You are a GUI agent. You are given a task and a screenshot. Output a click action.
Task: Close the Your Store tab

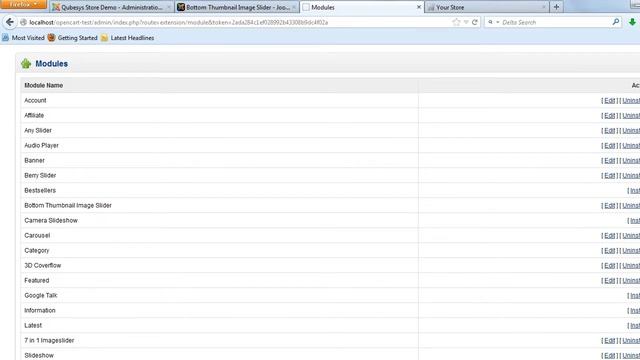click(544, 7)
